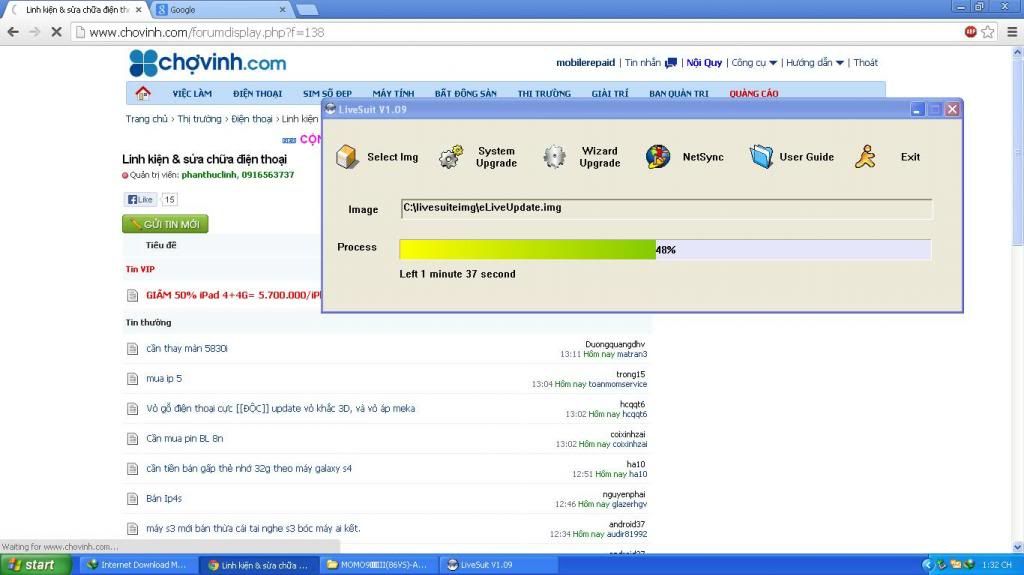1024x575 pixels.
Task: Click the LiveSuit progress bar at 48%
Action: click(665, 250)
